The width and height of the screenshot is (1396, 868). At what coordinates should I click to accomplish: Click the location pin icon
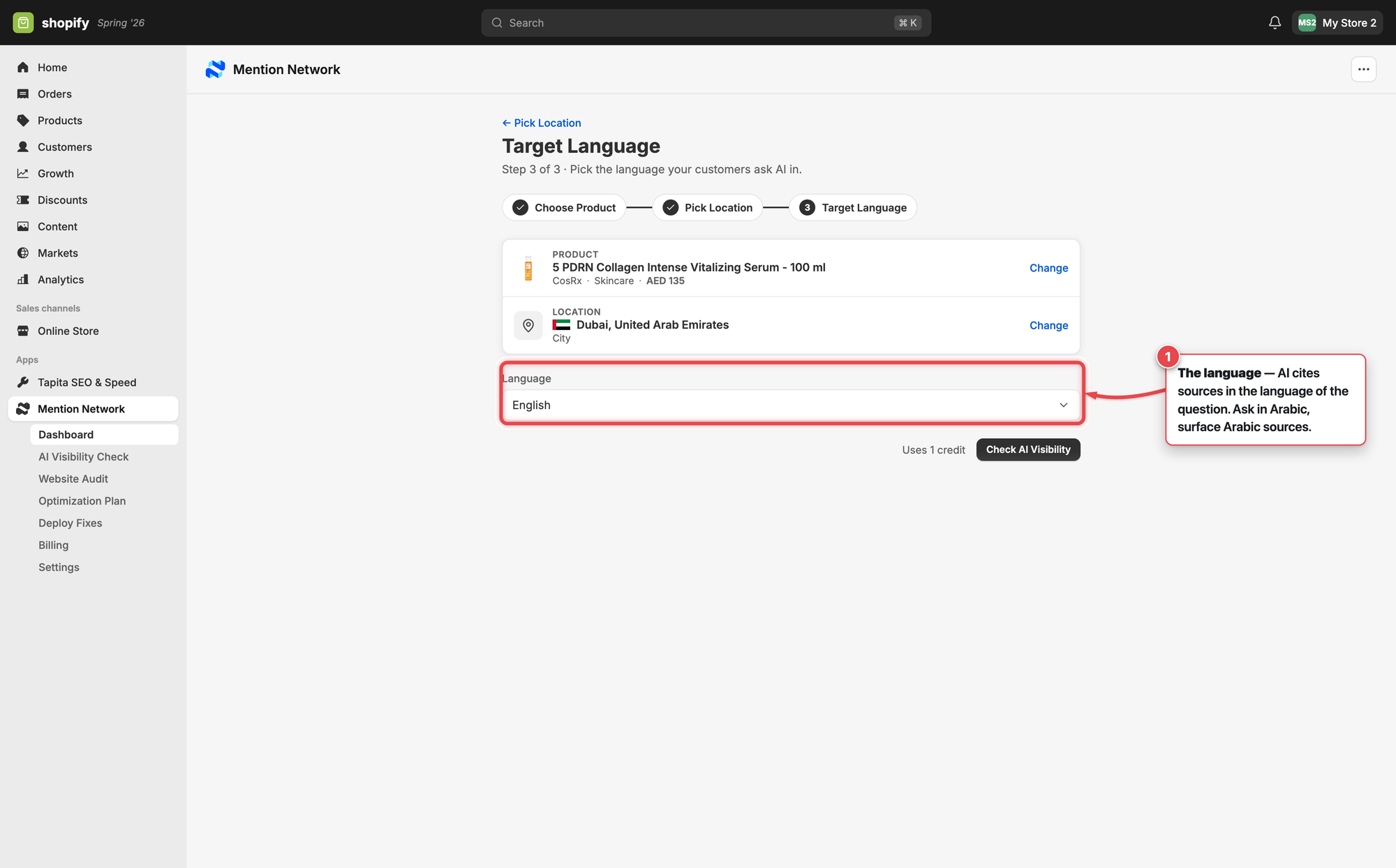click(528, 325)
